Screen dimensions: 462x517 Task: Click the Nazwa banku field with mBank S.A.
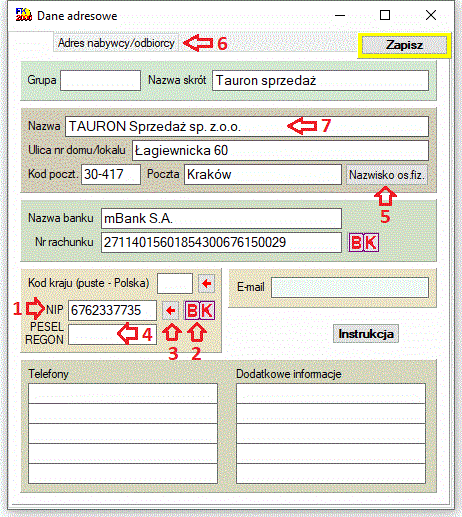(x=221, y=219)
